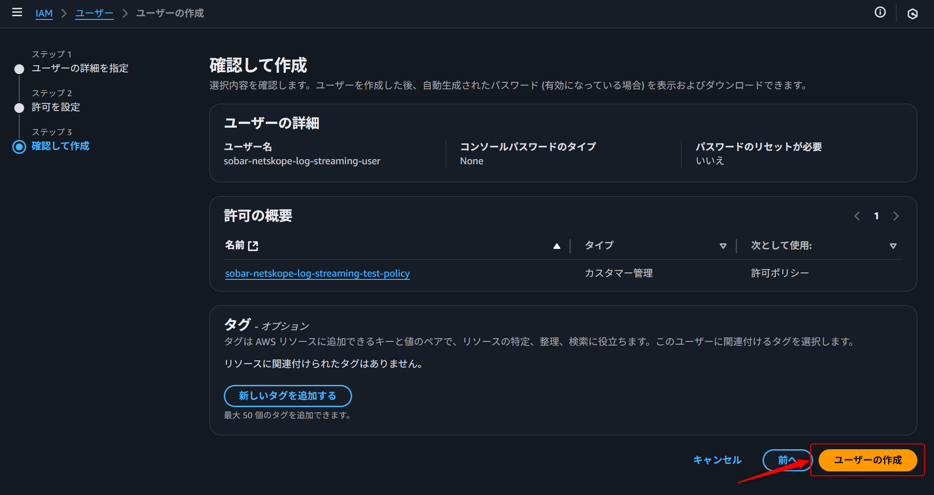
Task: Click user name sobar-netskope-log-streaming-user
Action: tap(302, 161)
